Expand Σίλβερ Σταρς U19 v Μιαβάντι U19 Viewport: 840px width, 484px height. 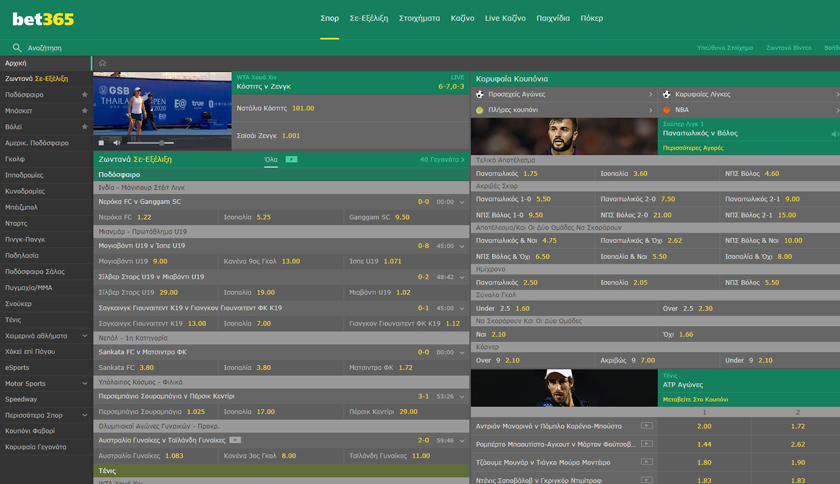(x=462, y=277)
